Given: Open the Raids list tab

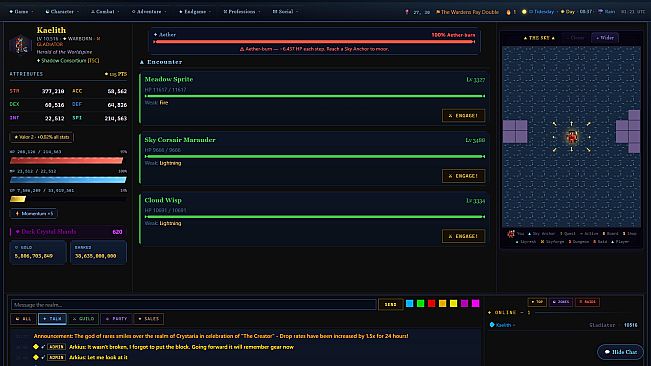Looking at the screenshot, I should pyautogui.click(x=587, y=302).
